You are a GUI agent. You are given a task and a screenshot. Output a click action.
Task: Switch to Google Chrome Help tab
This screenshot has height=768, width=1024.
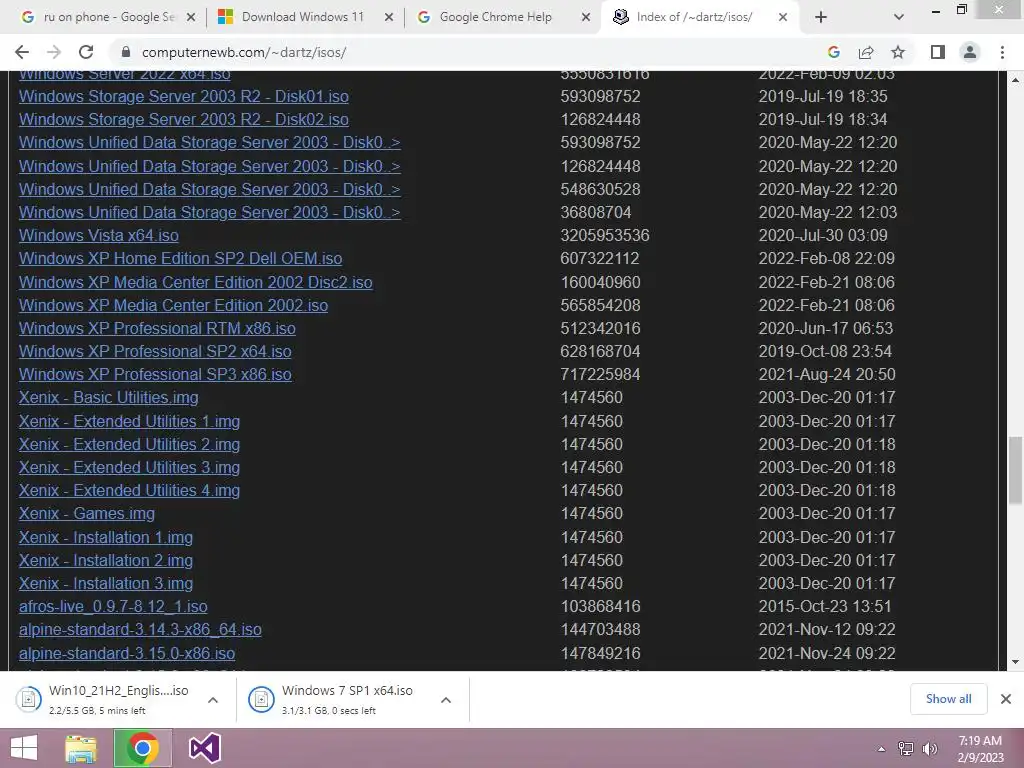503,17
